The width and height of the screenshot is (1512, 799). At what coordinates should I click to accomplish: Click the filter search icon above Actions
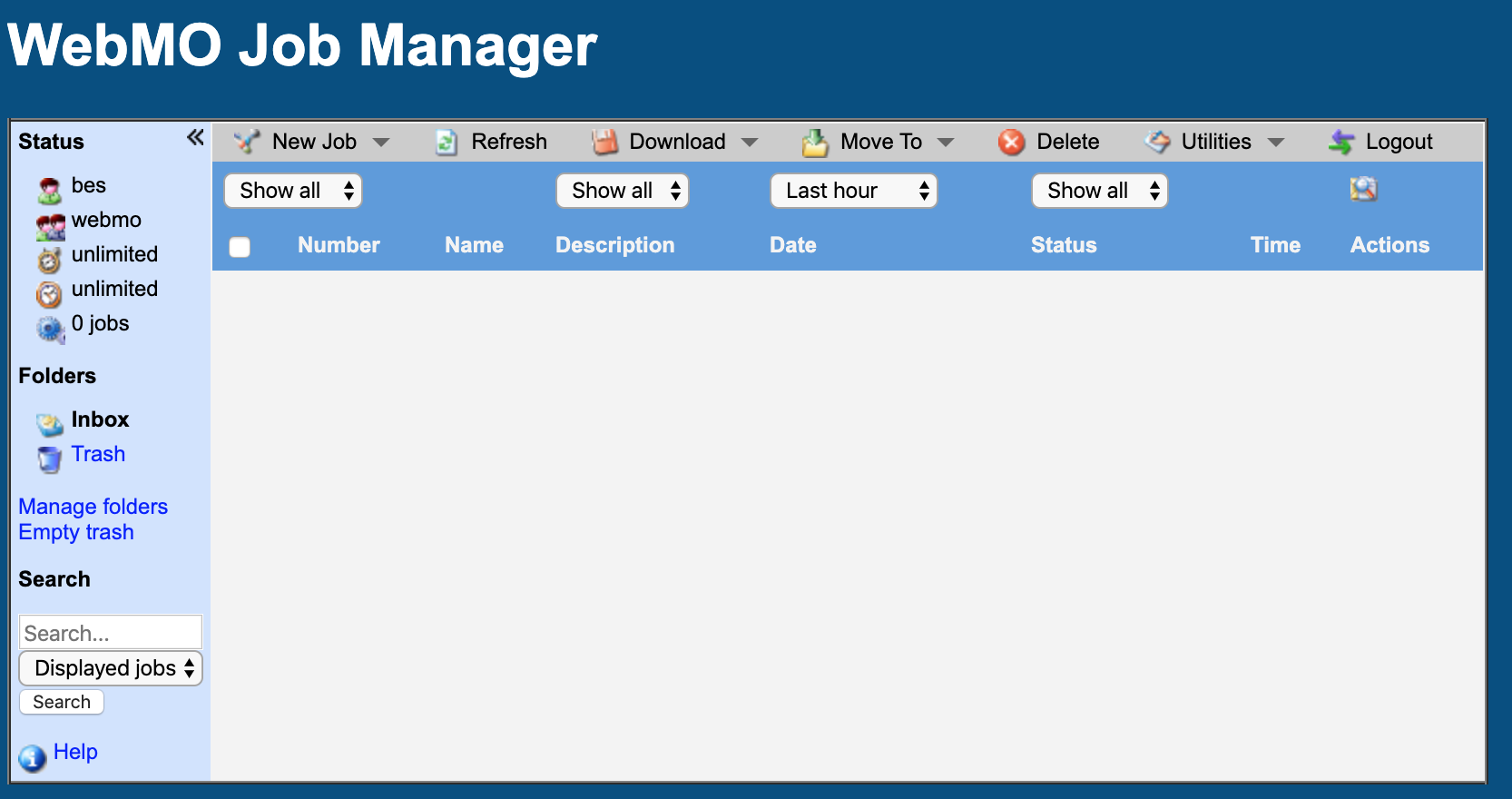[x=1363, y=189]
